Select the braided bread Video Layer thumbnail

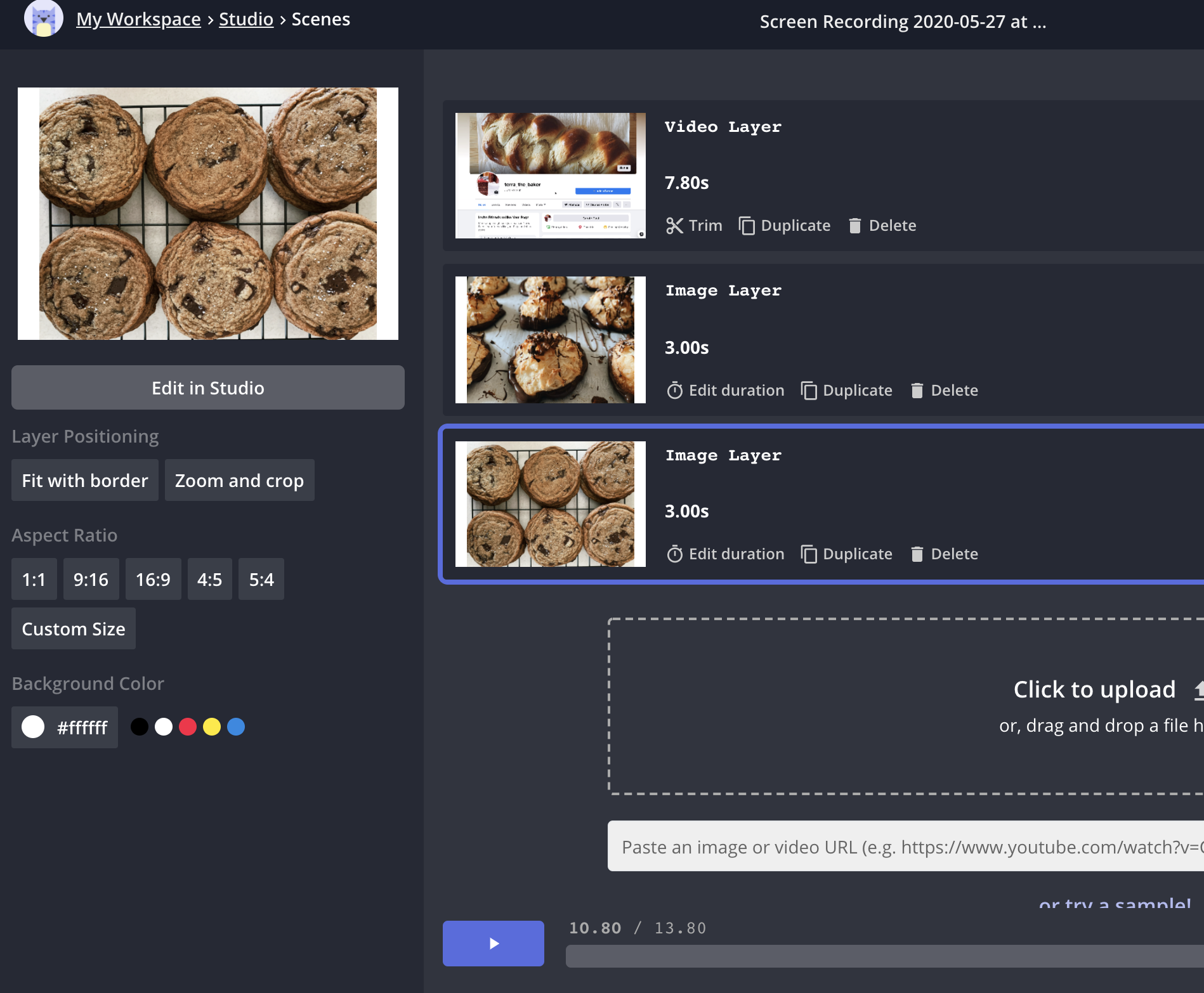[x=551, y=176]
